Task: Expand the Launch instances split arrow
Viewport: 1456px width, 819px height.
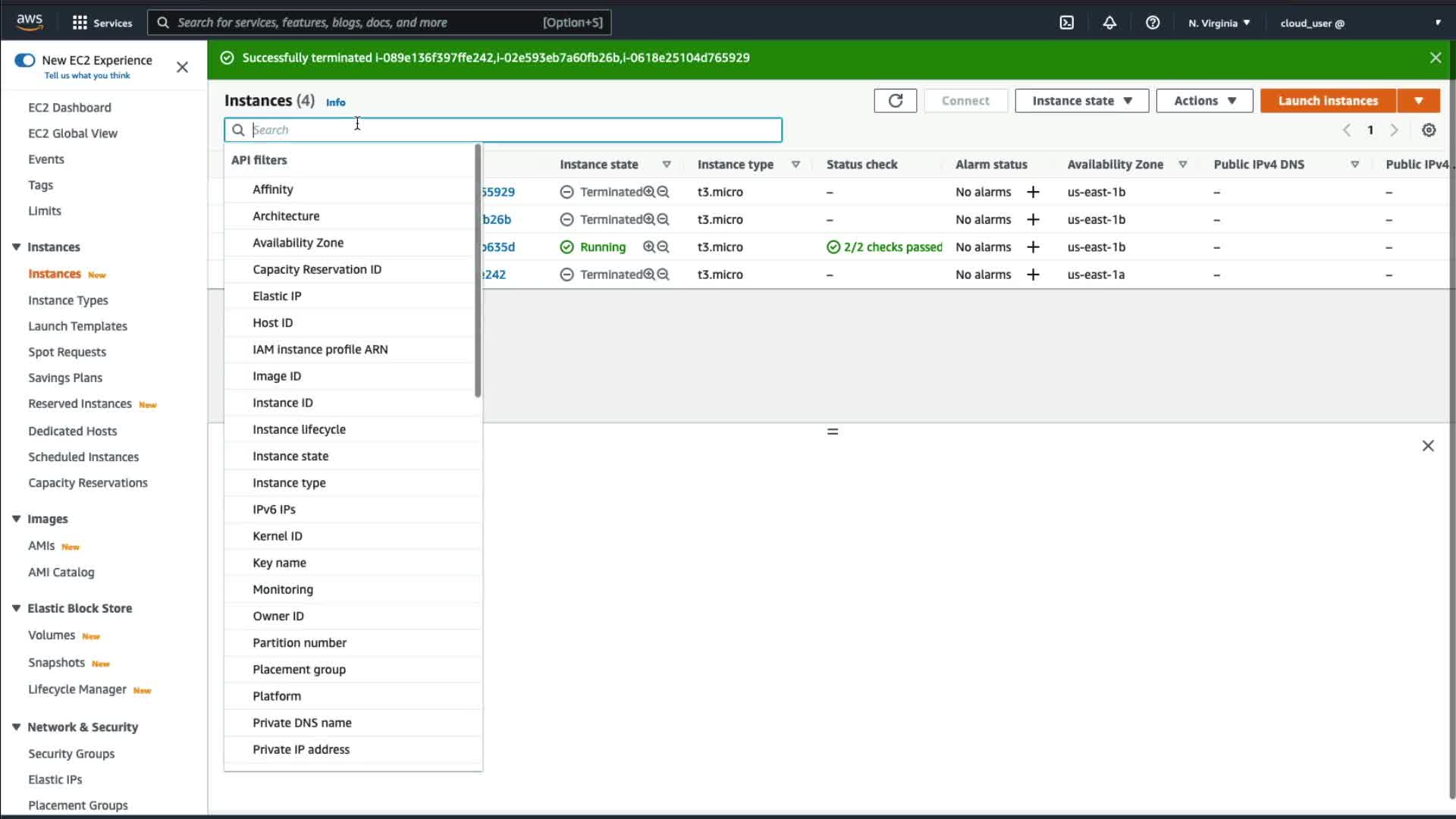Action: click(1418, 101)
